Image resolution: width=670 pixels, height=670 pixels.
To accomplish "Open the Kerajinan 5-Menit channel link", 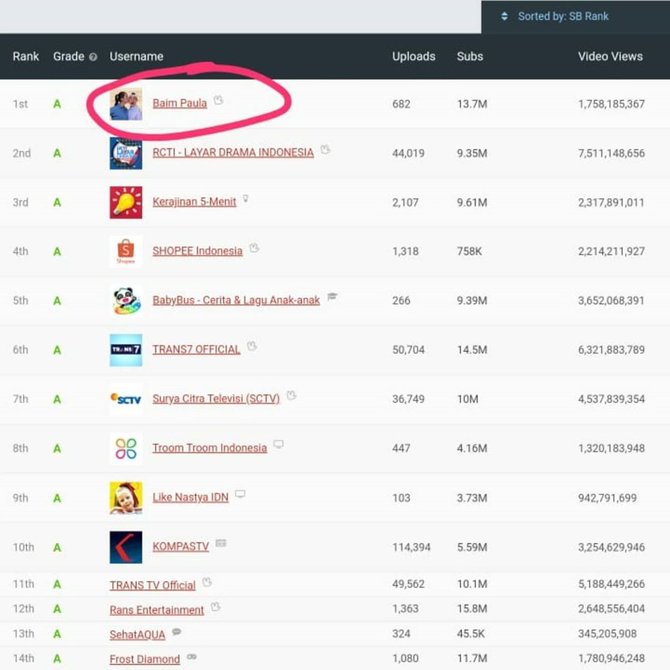I will [x=194, y=202].
